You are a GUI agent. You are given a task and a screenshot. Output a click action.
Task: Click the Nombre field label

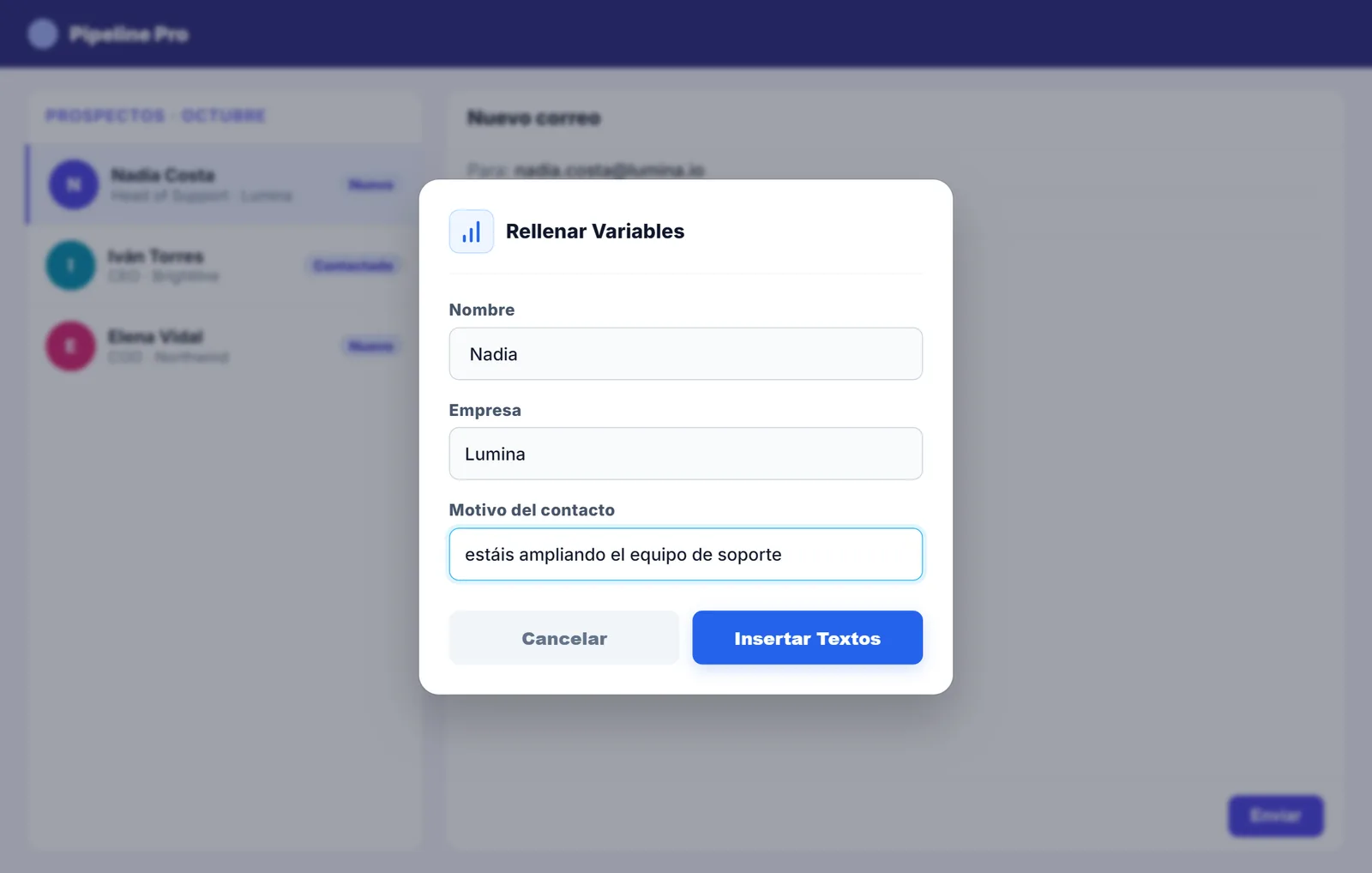coord(481,310)
